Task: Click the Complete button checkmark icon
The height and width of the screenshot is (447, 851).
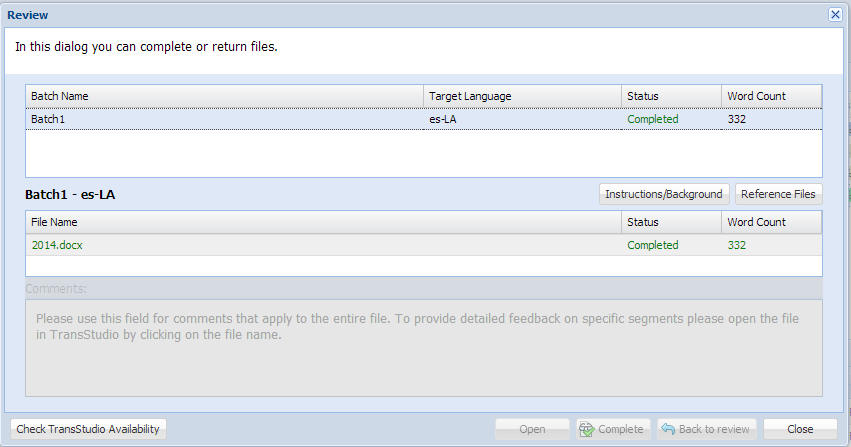Action: 587,429
